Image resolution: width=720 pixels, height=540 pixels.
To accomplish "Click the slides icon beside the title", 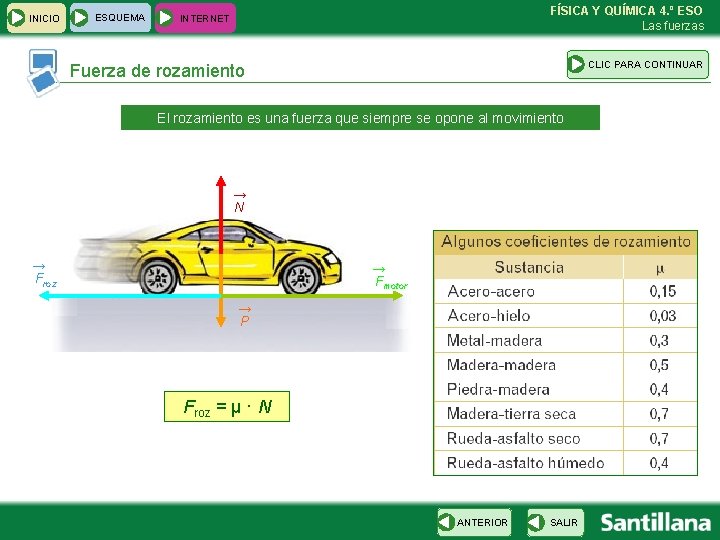I will point(43,73).
